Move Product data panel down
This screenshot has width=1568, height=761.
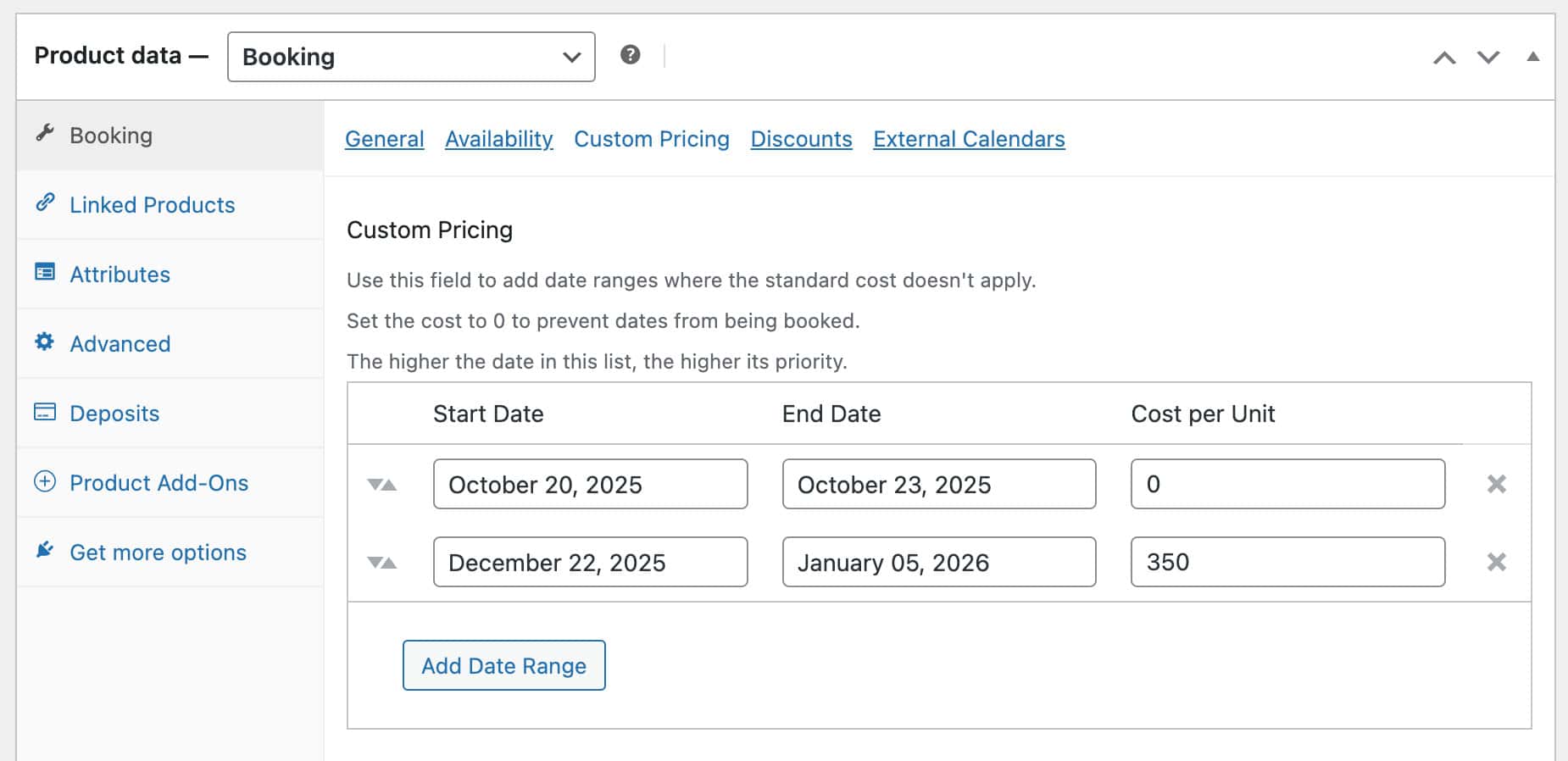[x=1488, y=58]
